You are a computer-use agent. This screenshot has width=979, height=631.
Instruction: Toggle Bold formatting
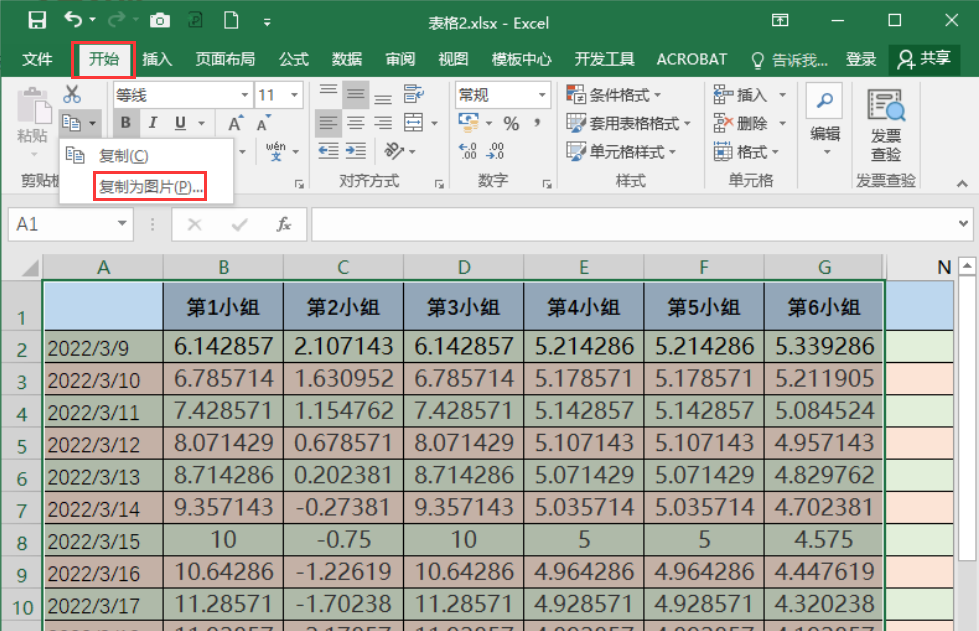[125, 123]
